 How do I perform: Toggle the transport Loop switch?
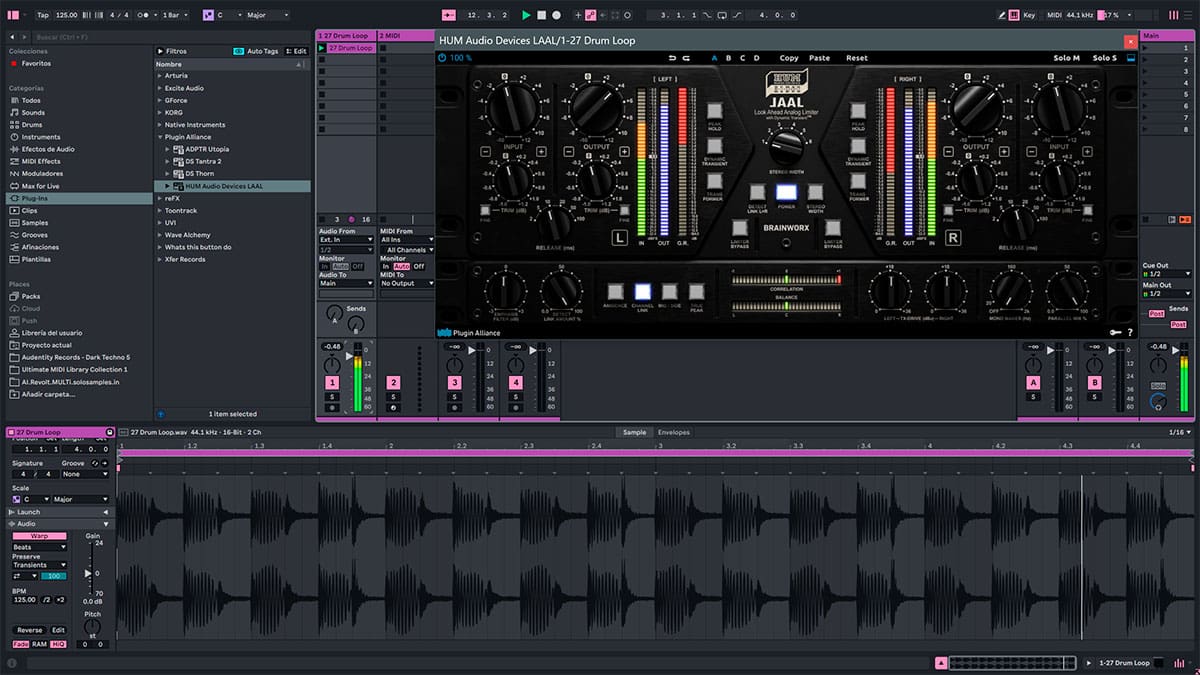coord(723,15)
